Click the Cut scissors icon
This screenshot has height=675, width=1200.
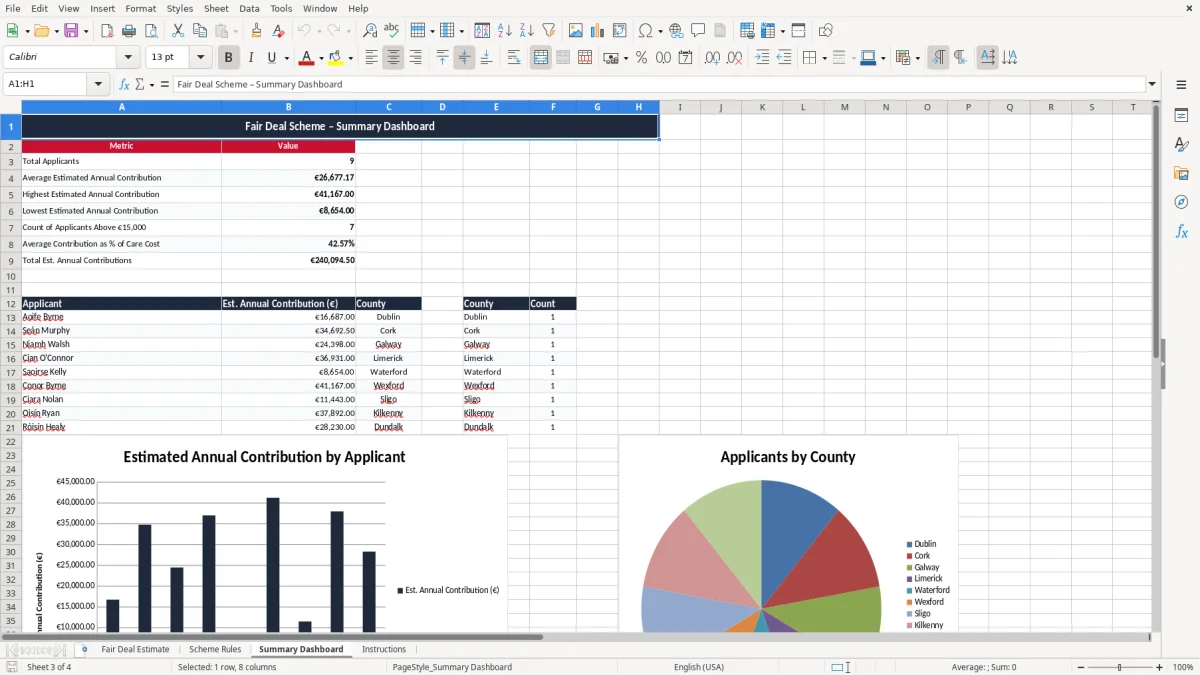click(x=177, y=31)
